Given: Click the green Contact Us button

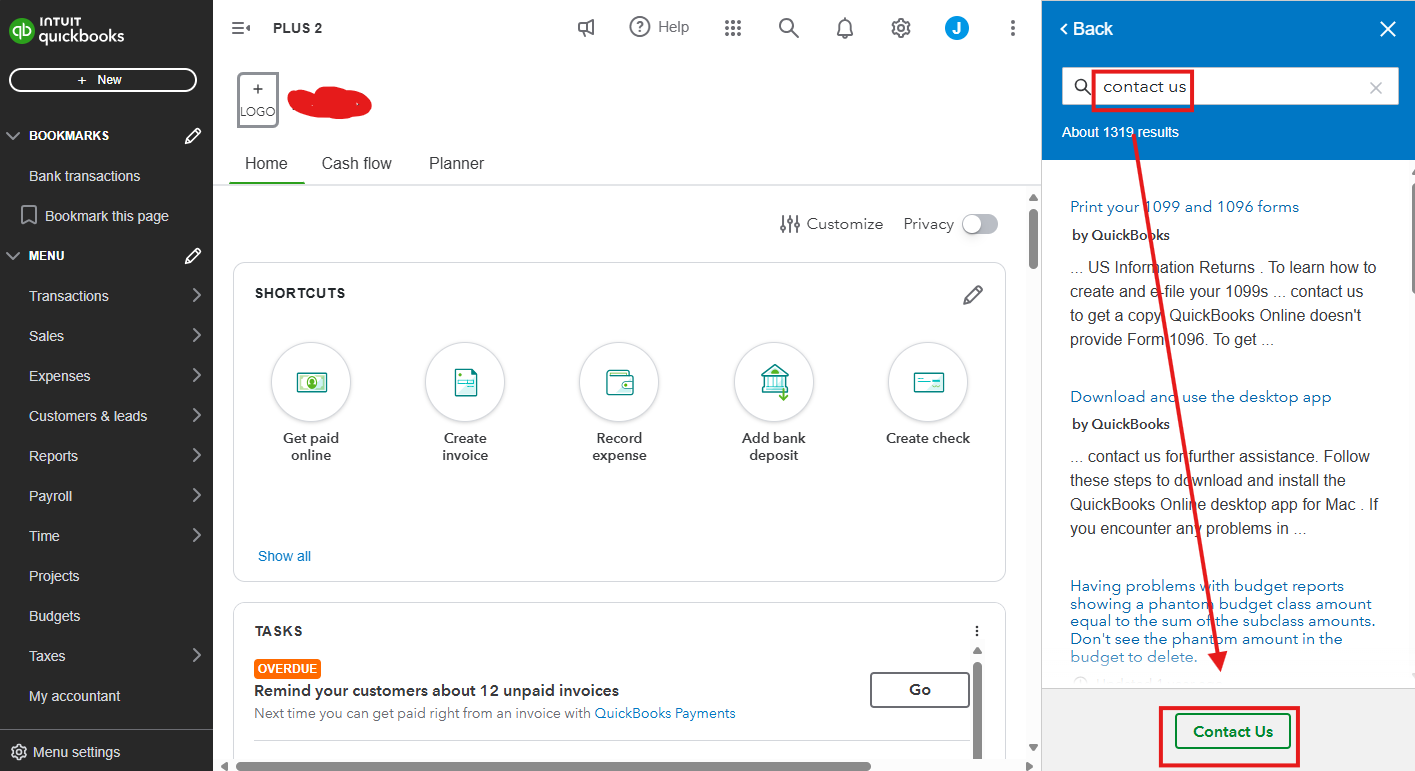Looking at the screenshot, I should (x=1233, y=732).
